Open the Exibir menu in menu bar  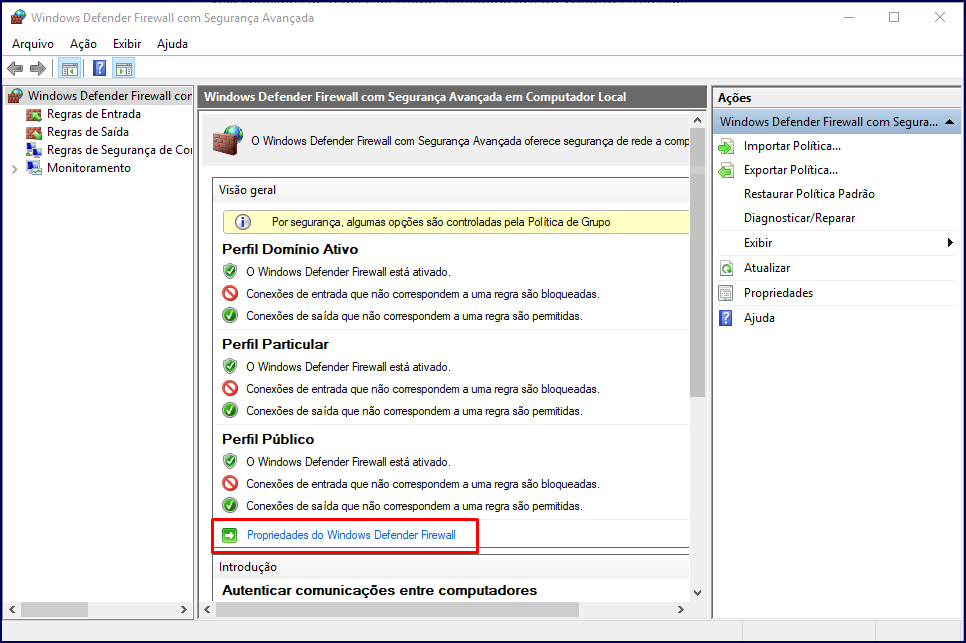127,44
